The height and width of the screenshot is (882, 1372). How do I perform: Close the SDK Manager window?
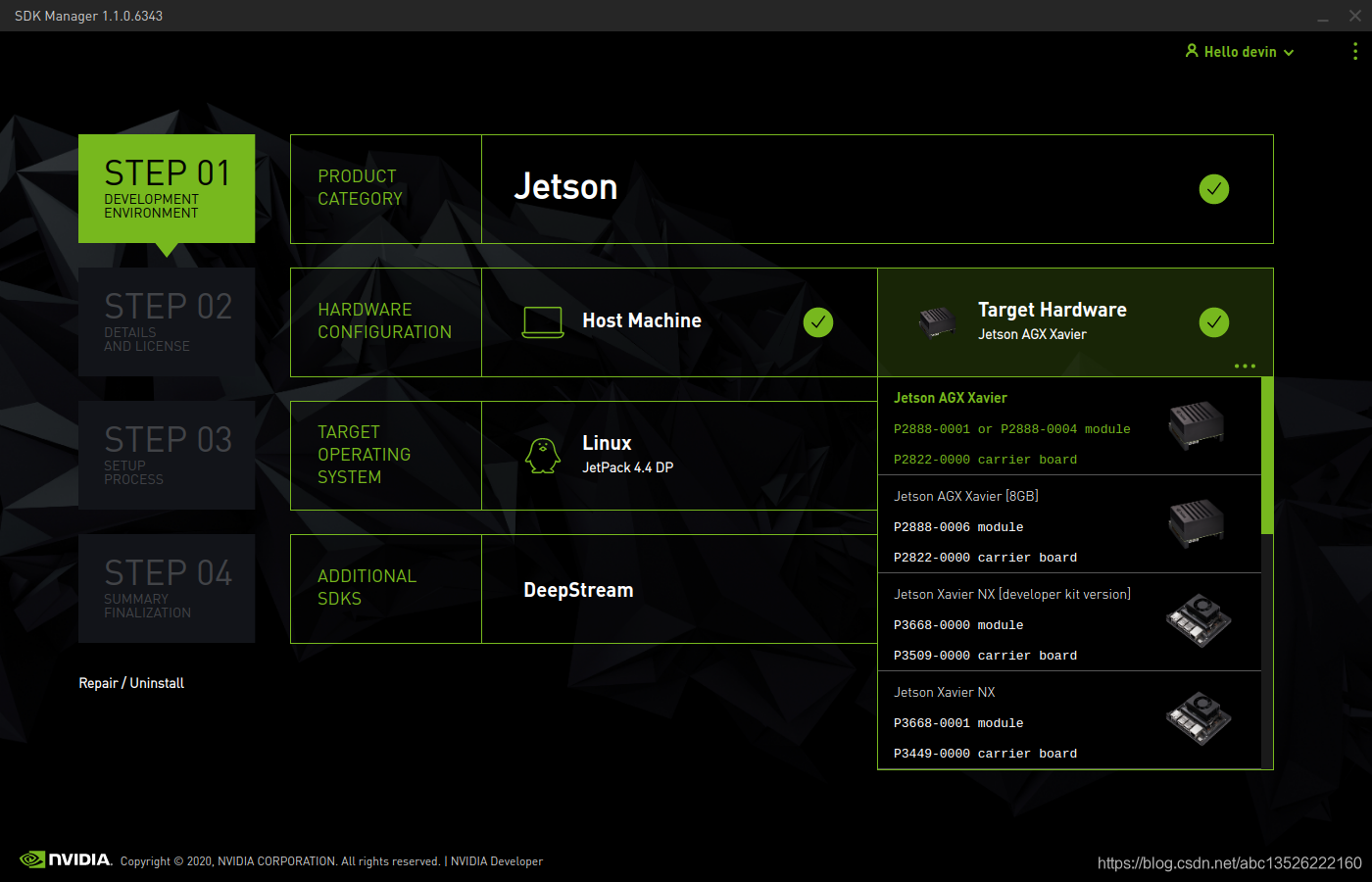(1355, 16)
